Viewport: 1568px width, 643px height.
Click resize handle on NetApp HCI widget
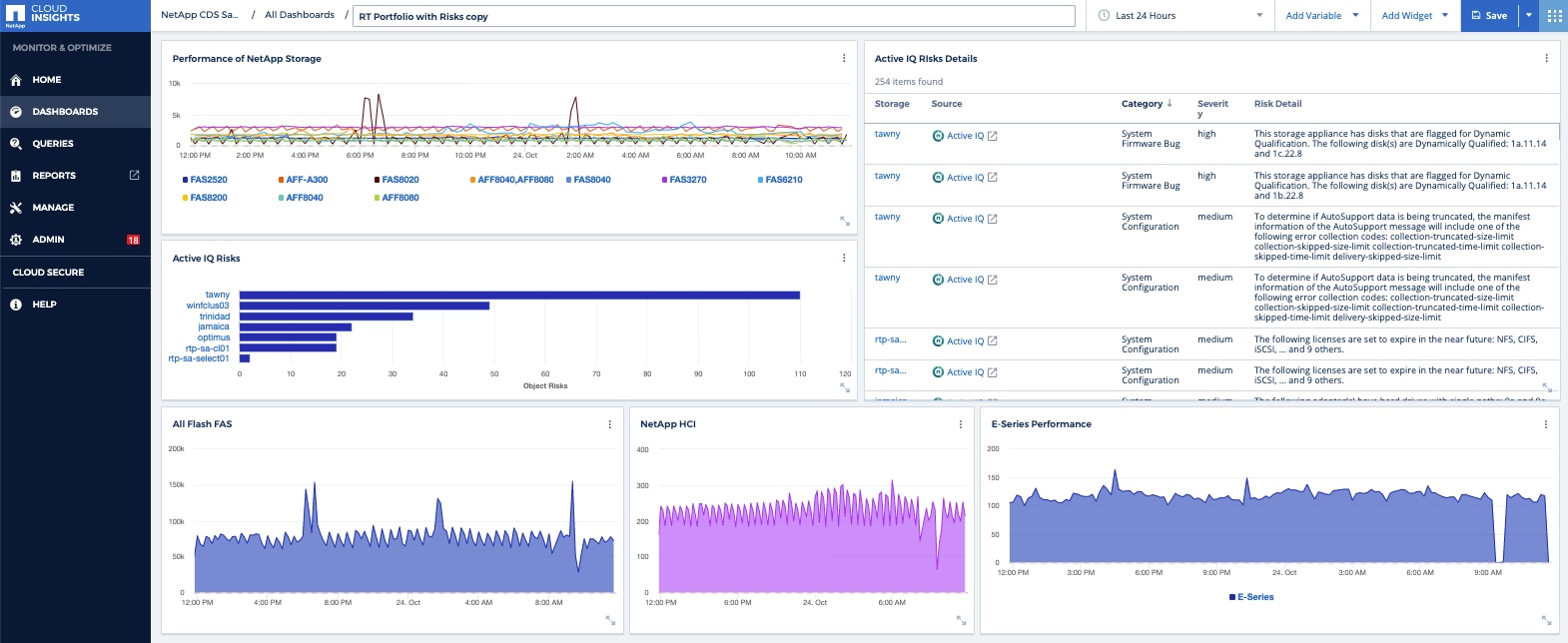pos(961,620)
